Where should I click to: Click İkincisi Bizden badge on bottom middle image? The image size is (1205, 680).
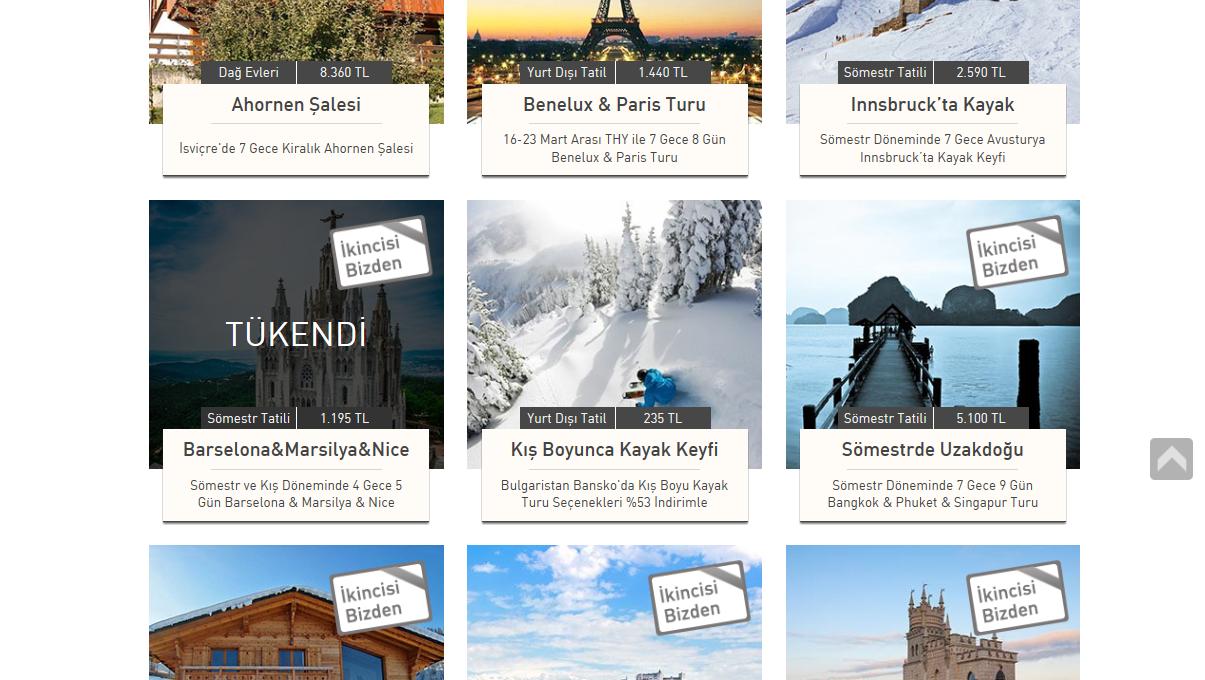(x=699, y=598)
